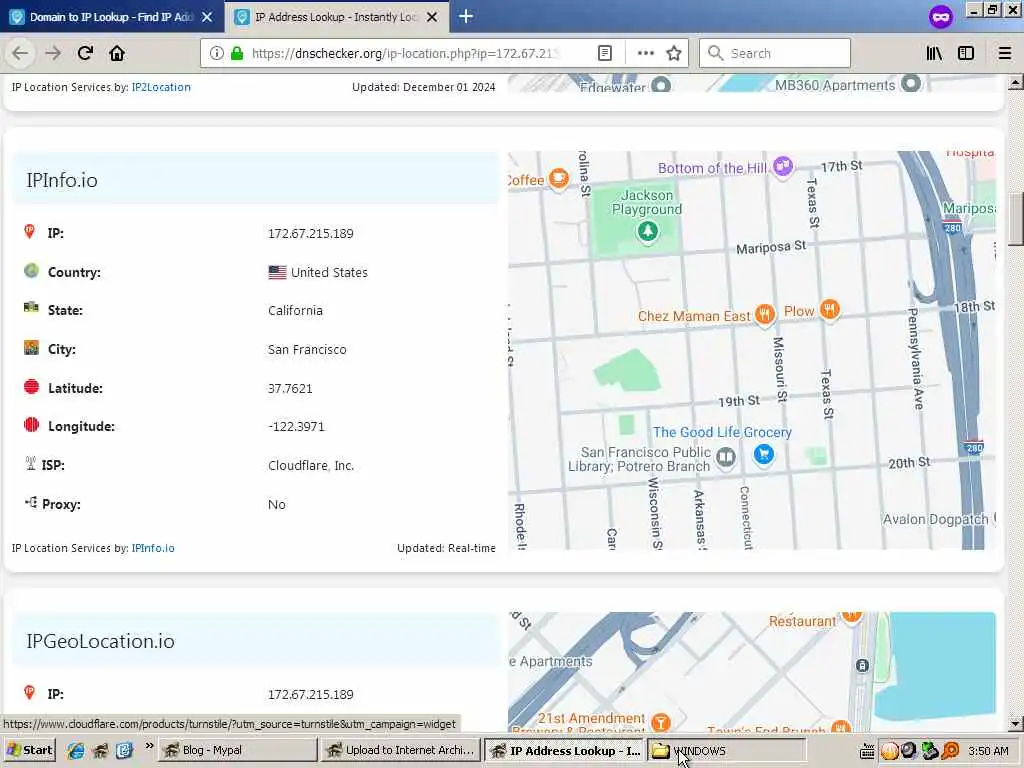This screenshot has width=1024, height=768.
Task: Reload the current page
Action: 85,53
